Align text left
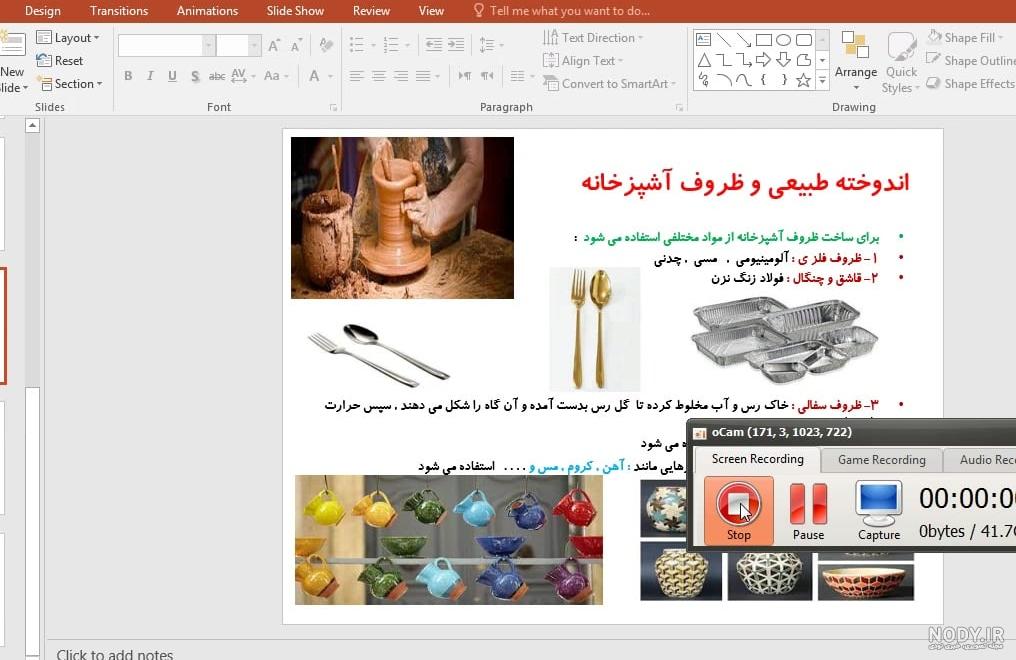 (x=356, y=76)
